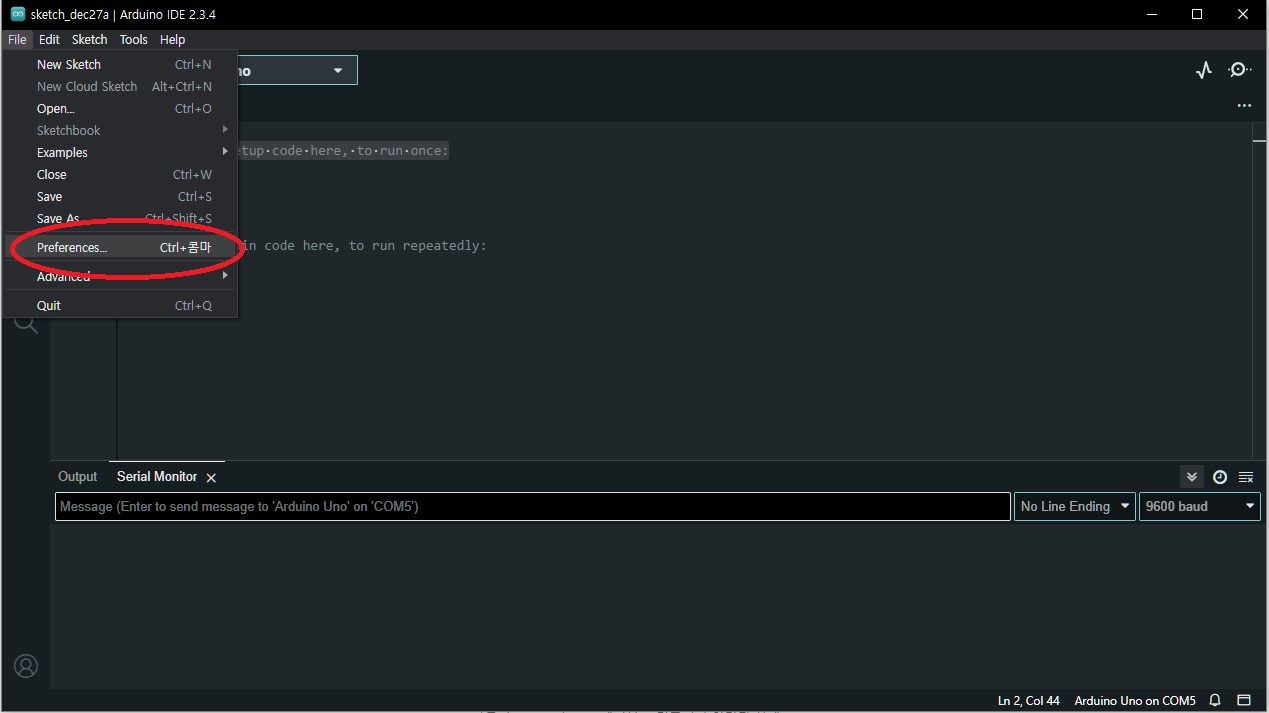Open the Sketch menu
Viewport: 1269px width, 713px height.
click(89, 39)
